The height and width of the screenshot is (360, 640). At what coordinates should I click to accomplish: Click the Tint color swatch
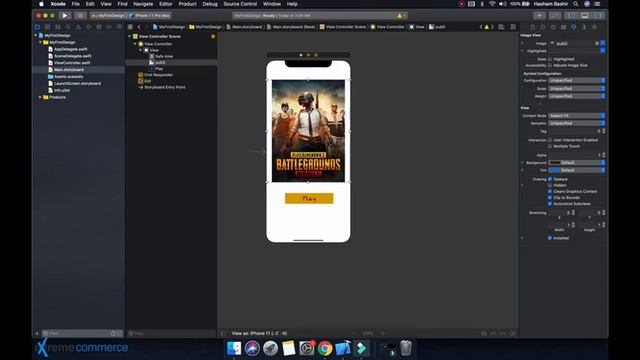coord(554,170)
